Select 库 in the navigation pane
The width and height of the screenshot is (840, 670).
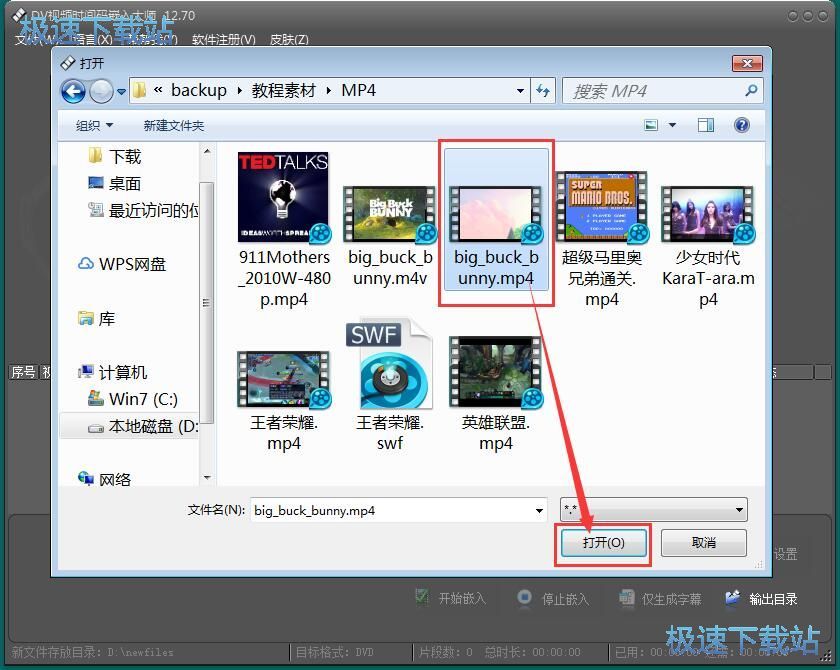(x=96, y=319)
